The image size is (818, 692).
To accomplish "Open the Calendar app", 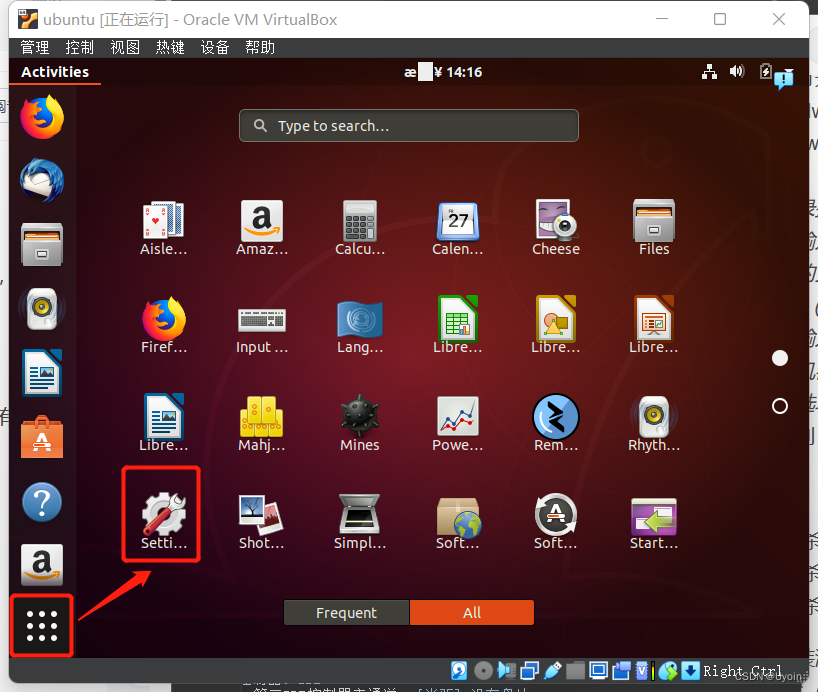I will pos(458,229).
